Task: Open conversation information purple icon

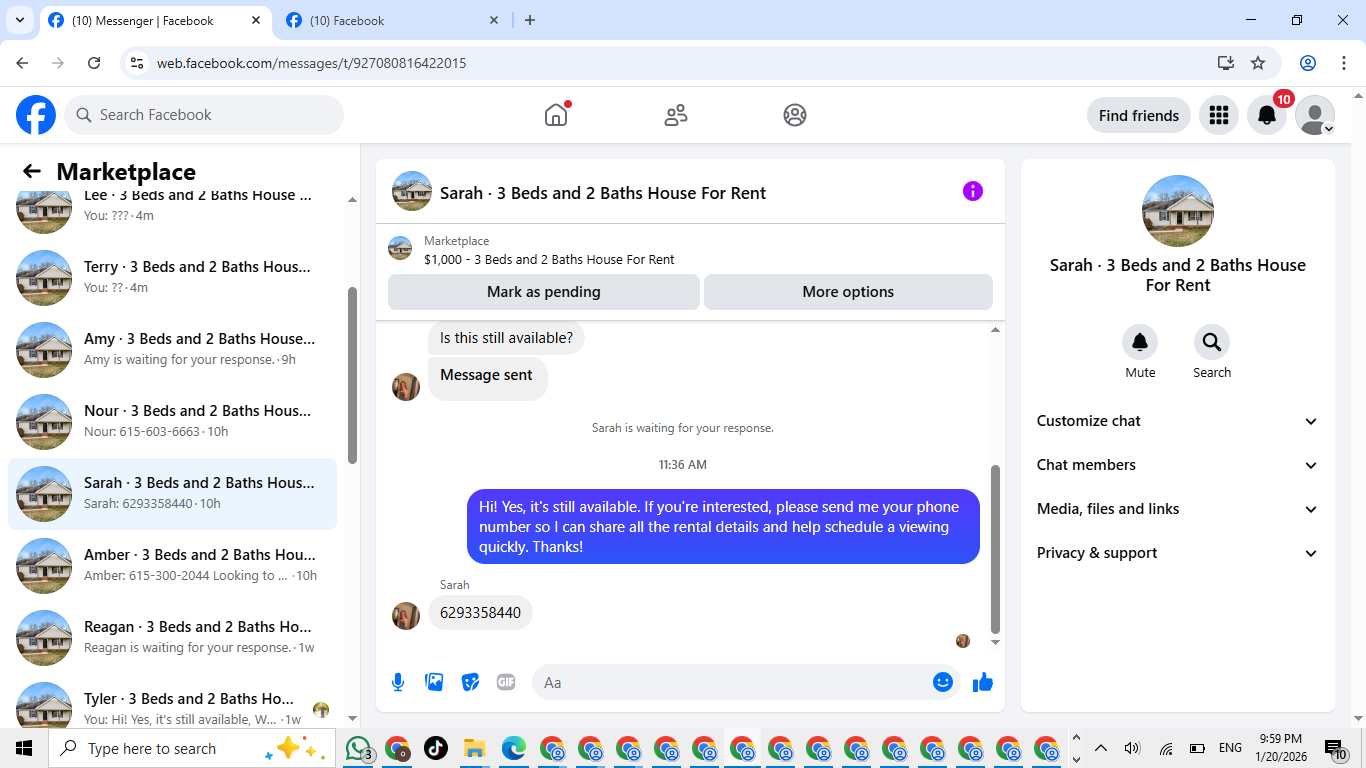Action: coord(973,191)
